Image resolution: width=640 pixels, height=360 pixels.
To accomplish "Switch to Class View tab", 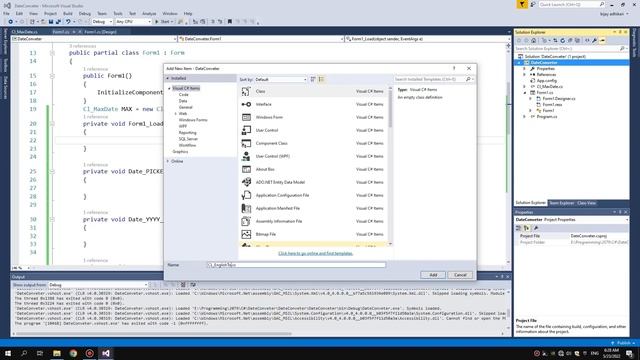I will (x=587, y=203).
